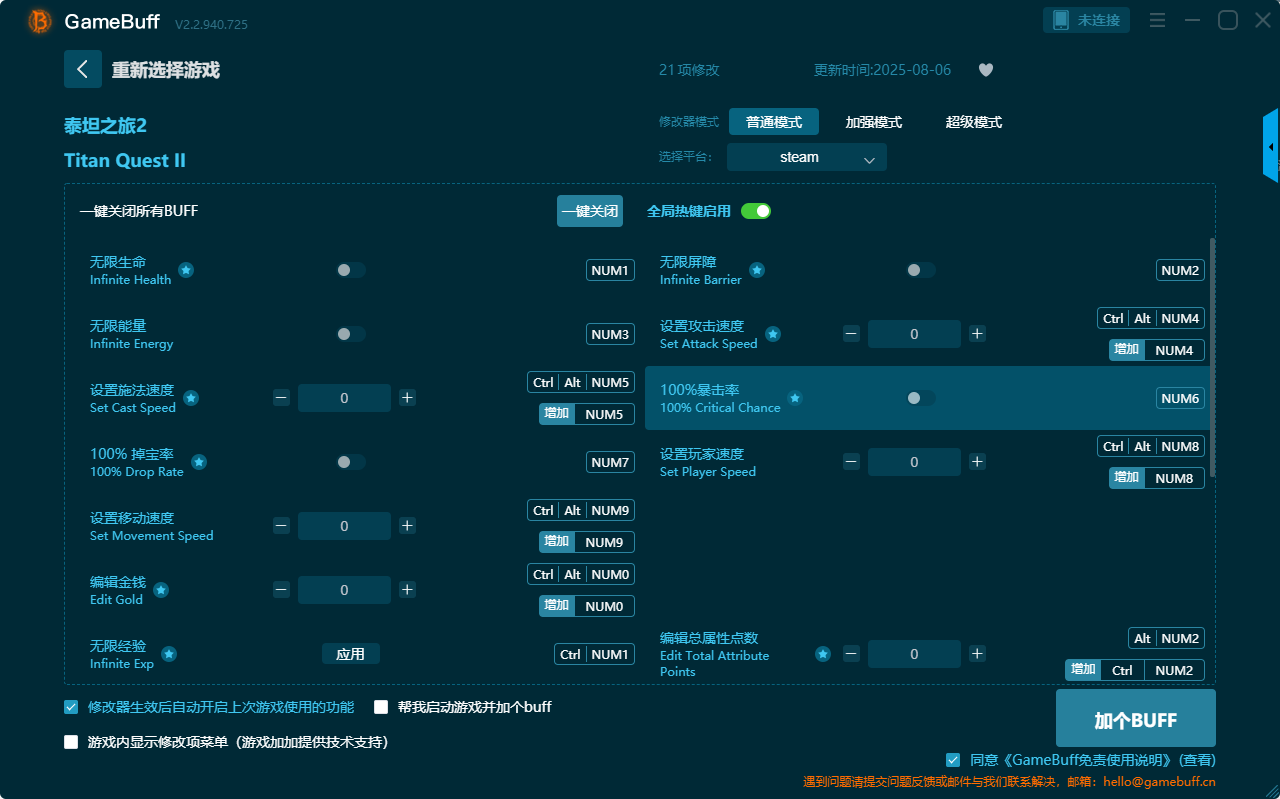Open the disclaimer 查看 link
Image resolution: width=1280 pixels, height=799 pixels.
[1197, 760]
